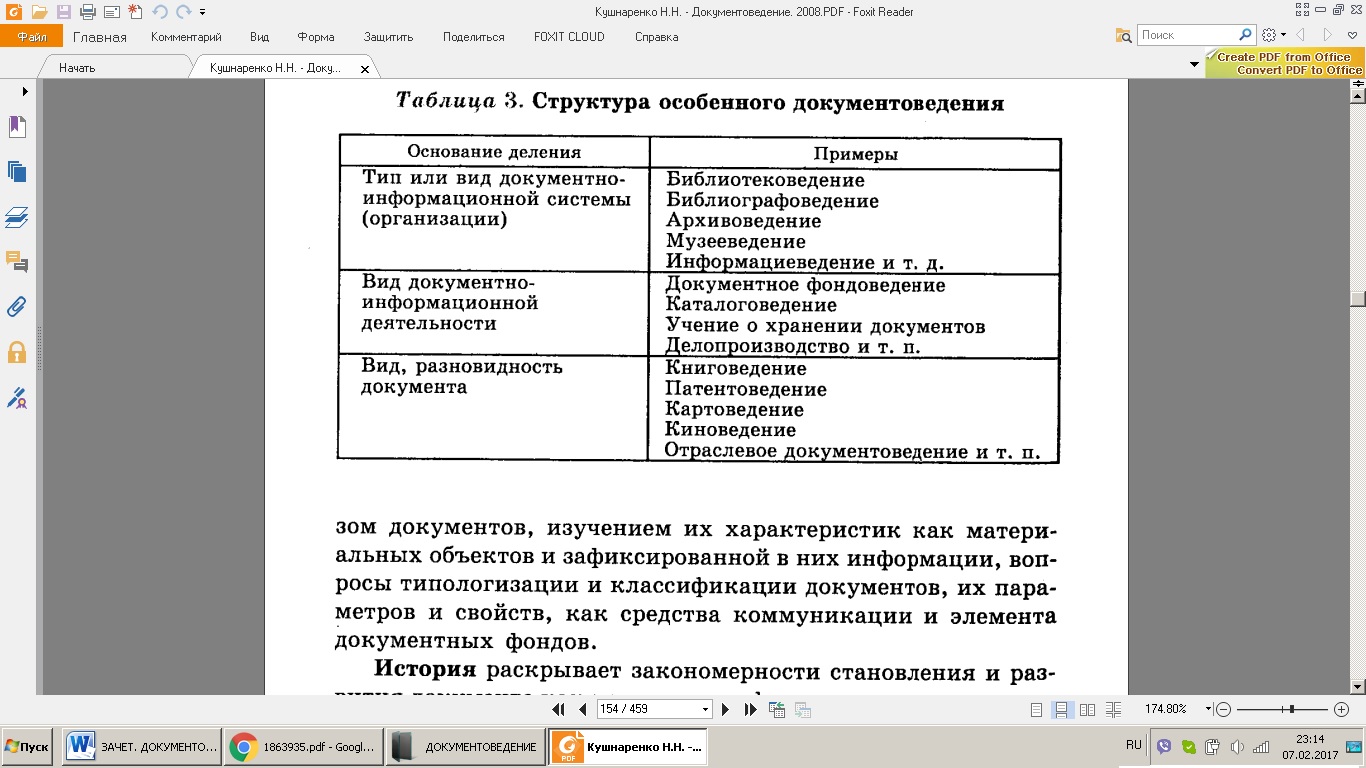Jump to the next page arrow
This screenshot has width=1366, height=768.
pyautogui.click(x=726, y=709)
